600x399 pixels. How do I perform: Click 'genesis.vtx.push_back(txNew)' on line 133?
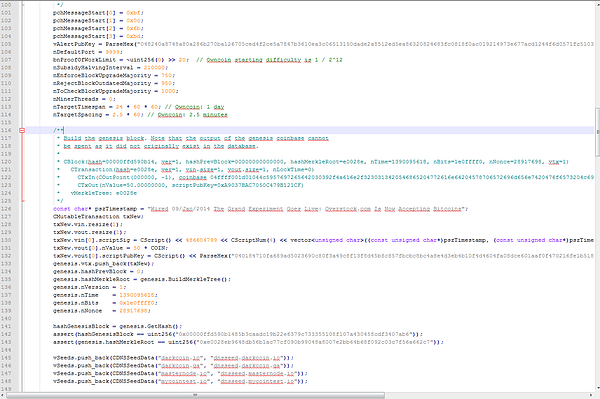click(102, 264)
